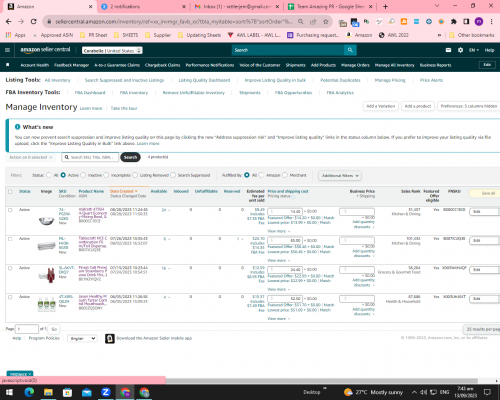
Task: Open the Windows notification center icon
Action: [487, 392]
